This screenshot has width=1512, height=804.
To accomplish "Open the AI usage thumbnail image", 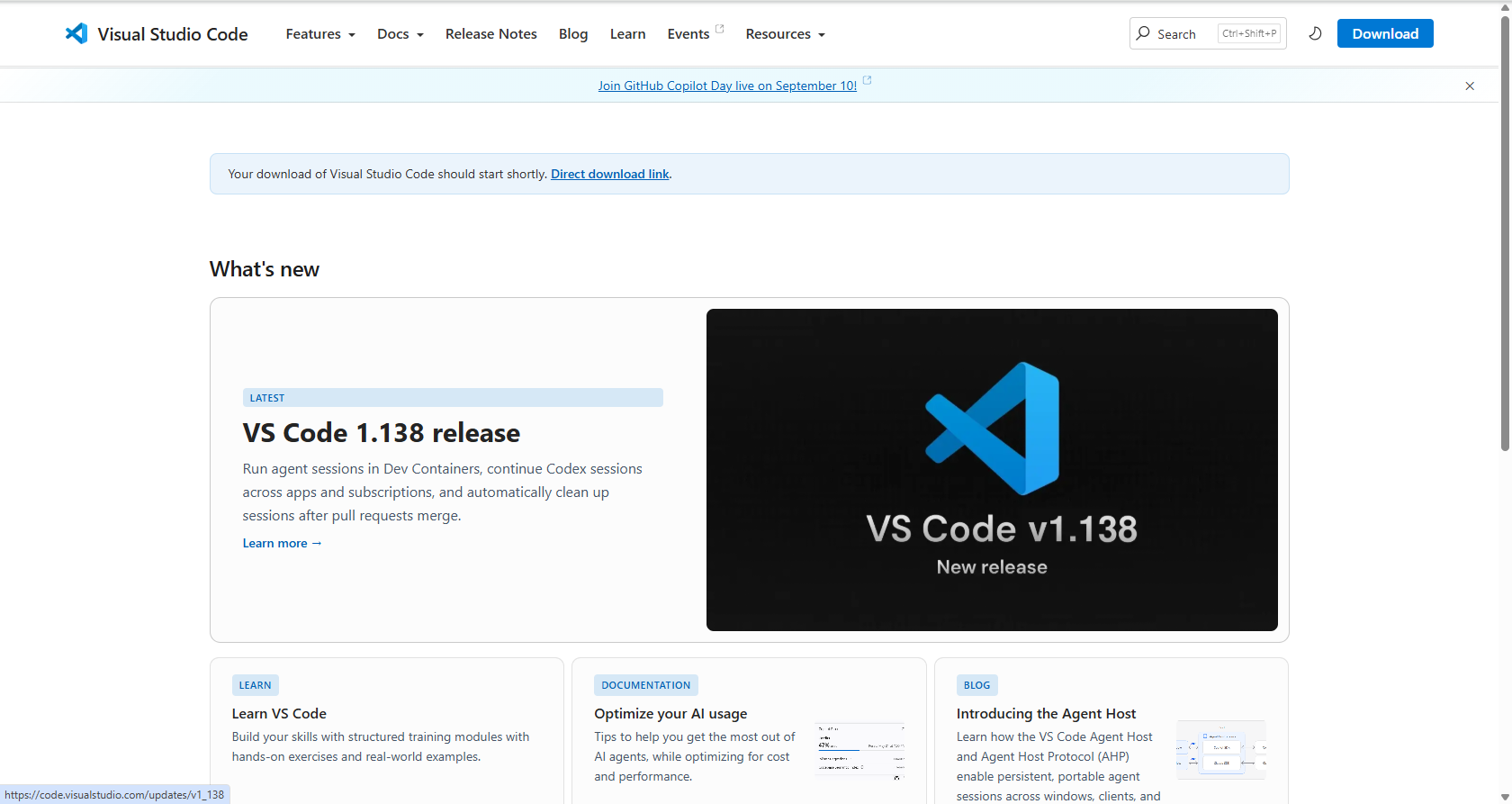I will pos(860,750).
